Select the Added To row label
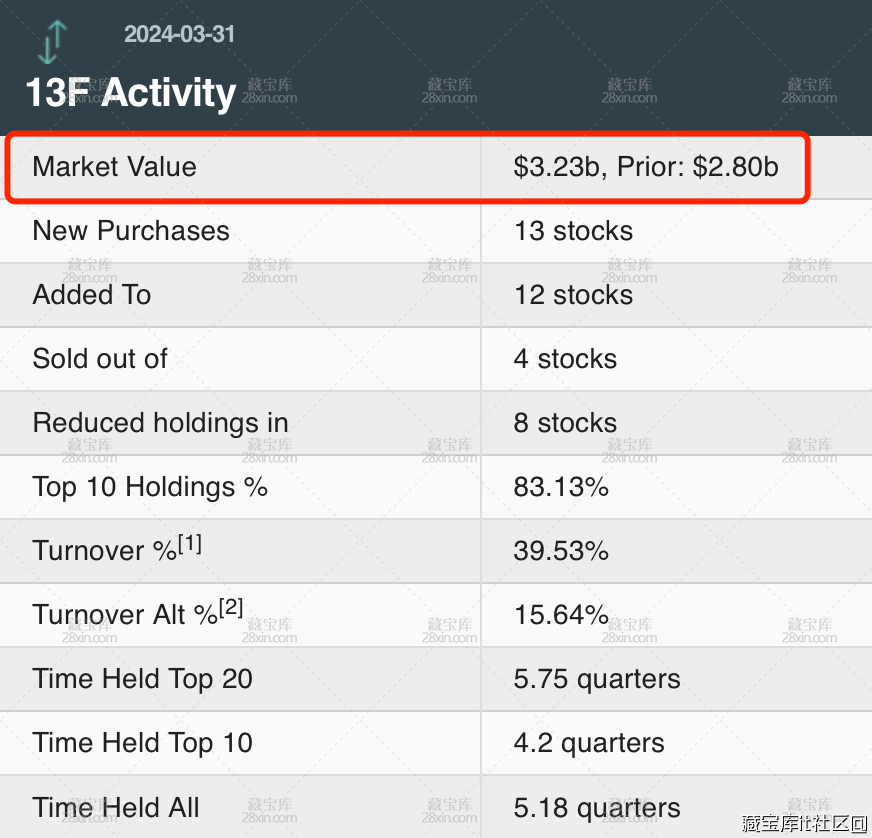Image resolution: width=872 pixels, height=838 pixels. coord(92,295)
